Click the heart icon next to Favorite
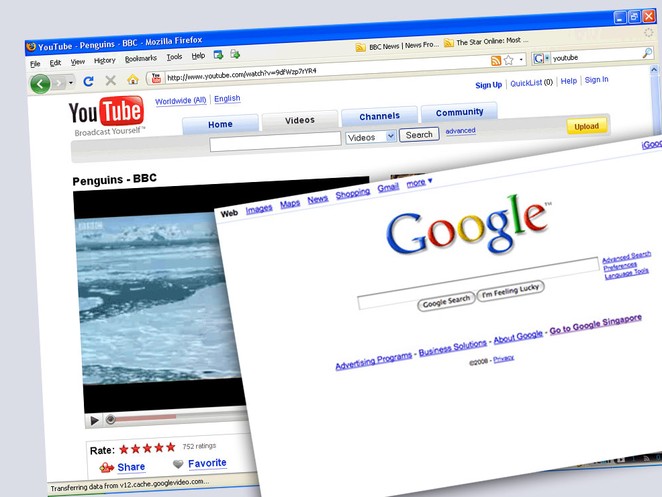The width and height of the screenshot is (662, 497). pos(178,464)
